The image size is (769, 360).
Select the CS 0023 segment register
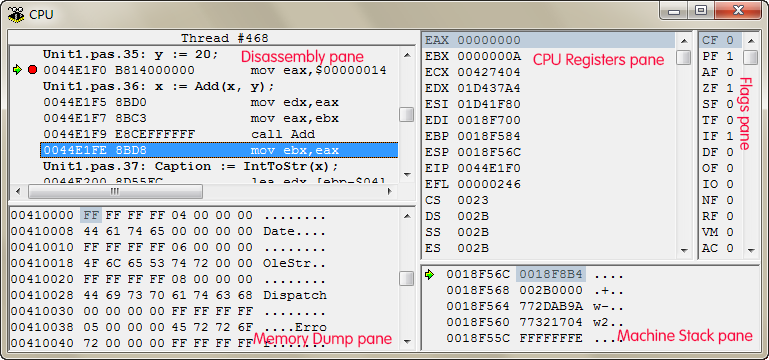click(457, 200)
